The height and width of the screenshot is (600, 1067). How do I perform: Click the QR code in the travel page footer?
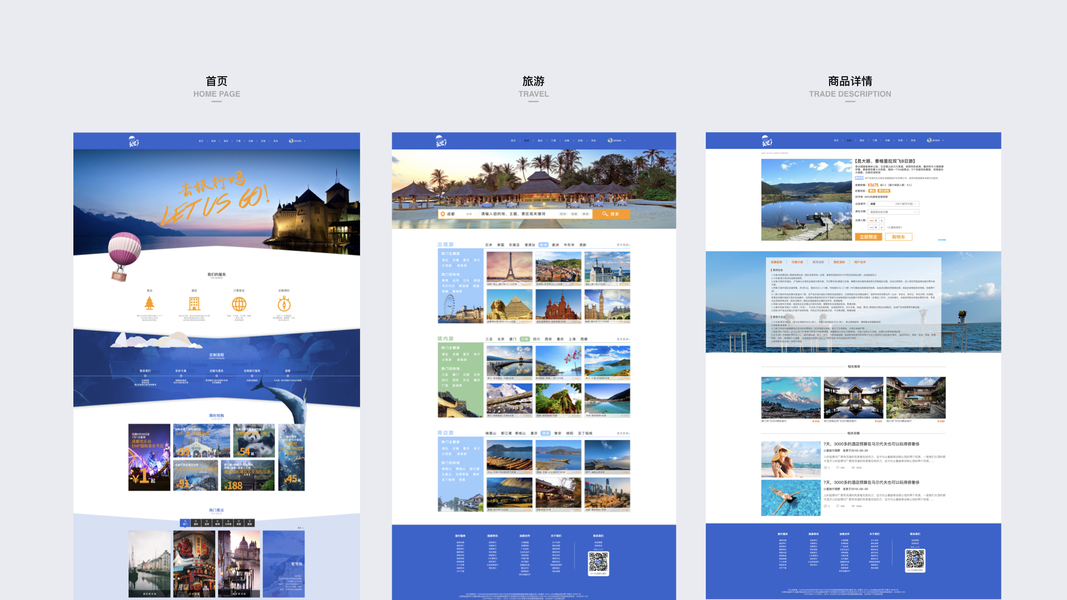pos(598,562)
